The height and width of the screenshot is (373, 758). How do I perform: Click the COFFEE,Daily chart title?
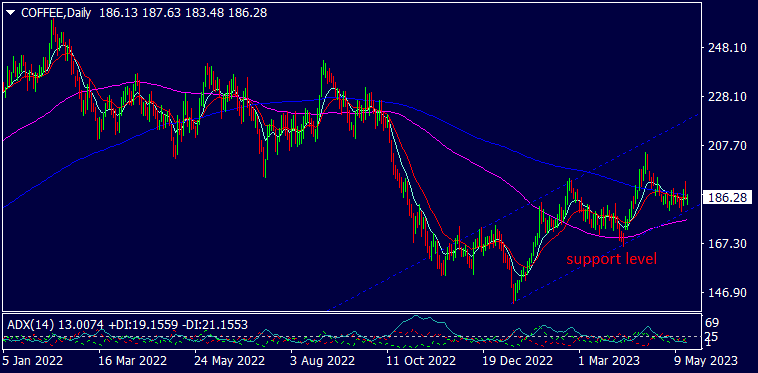click(x=56, y=13)
